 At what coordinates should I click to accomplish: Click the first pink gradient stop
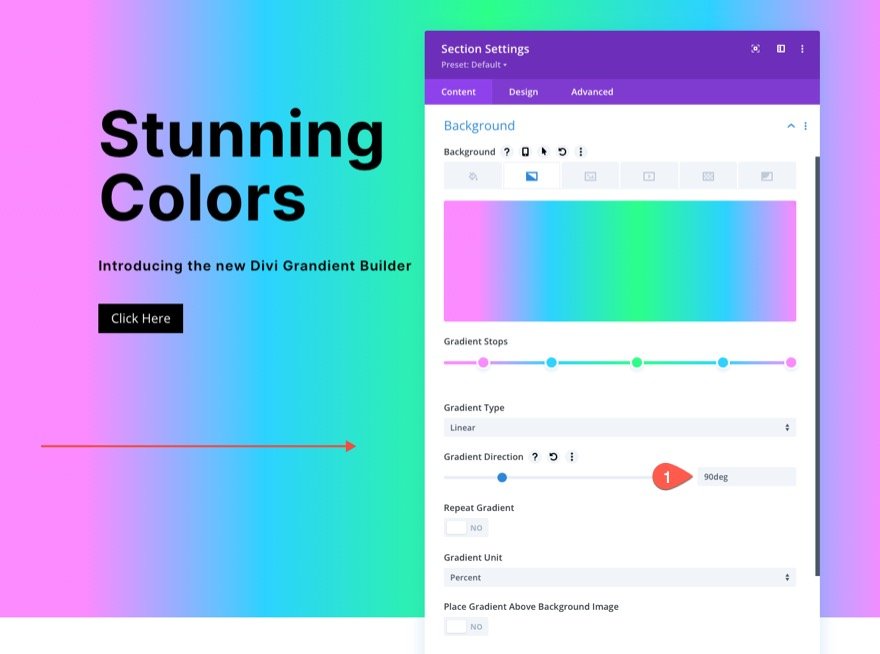pos(483,363)
